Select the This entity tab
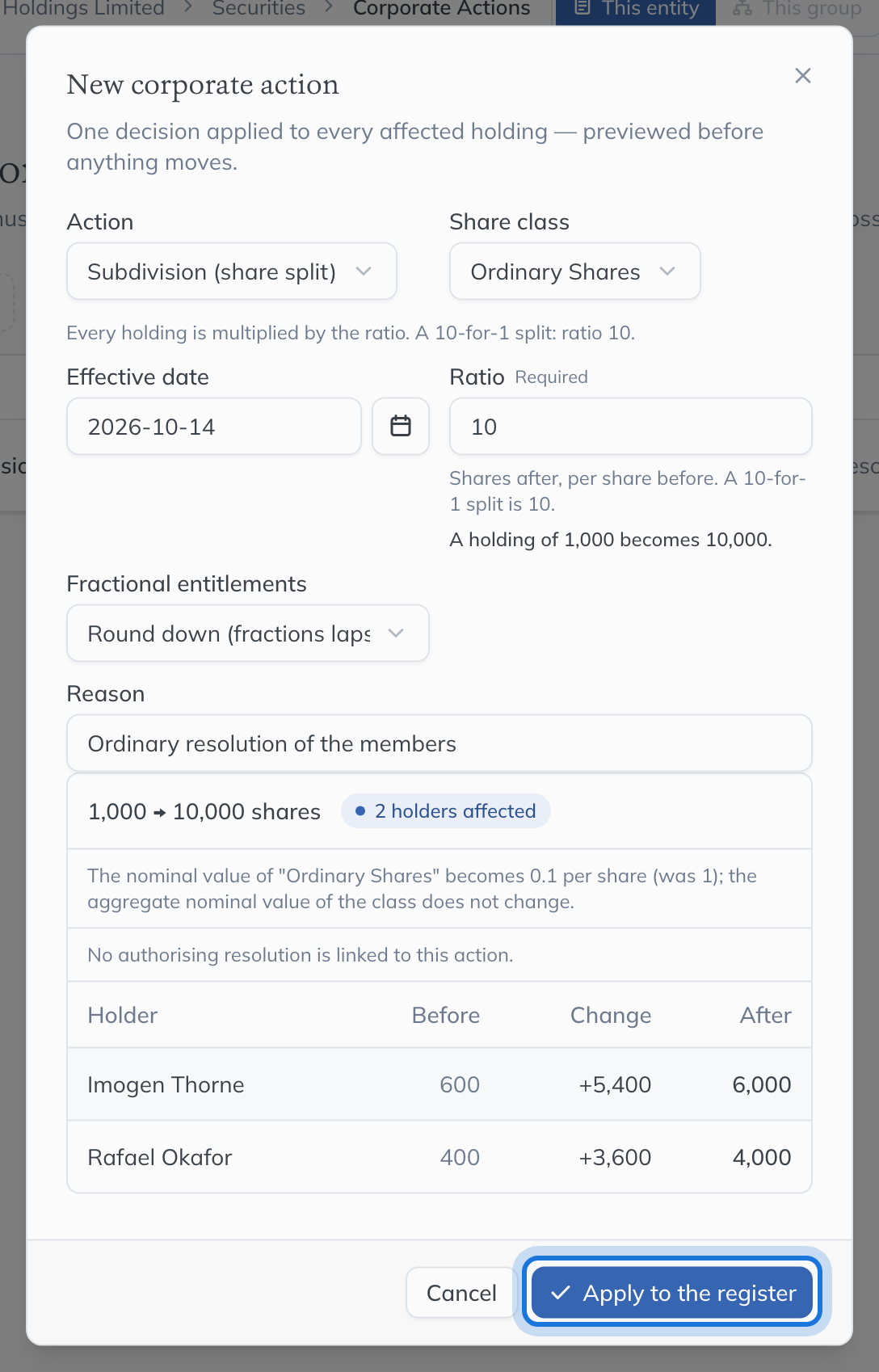 pos(636,10)
